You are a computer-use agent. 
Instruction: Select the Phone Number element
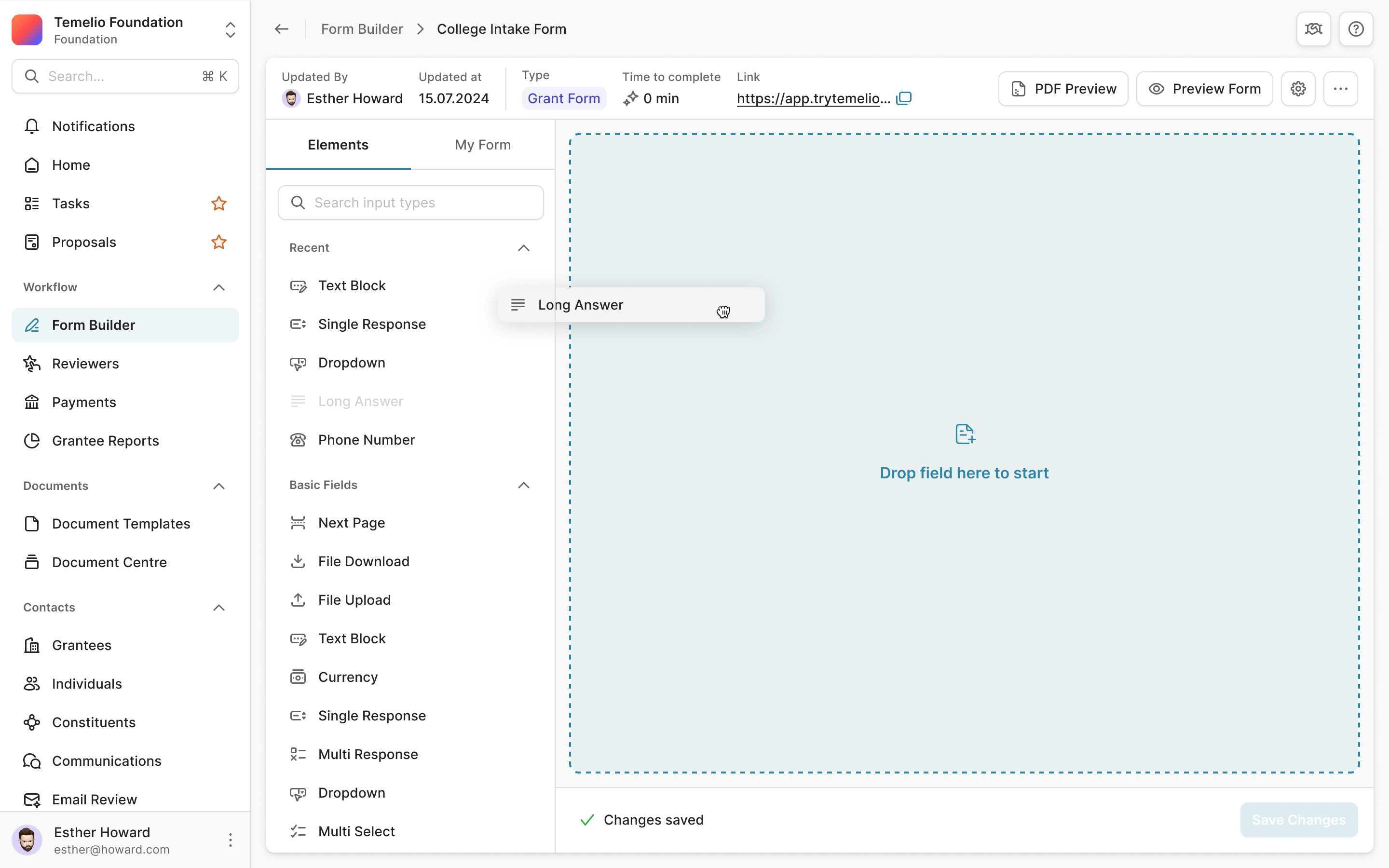(x=366, y=440)
